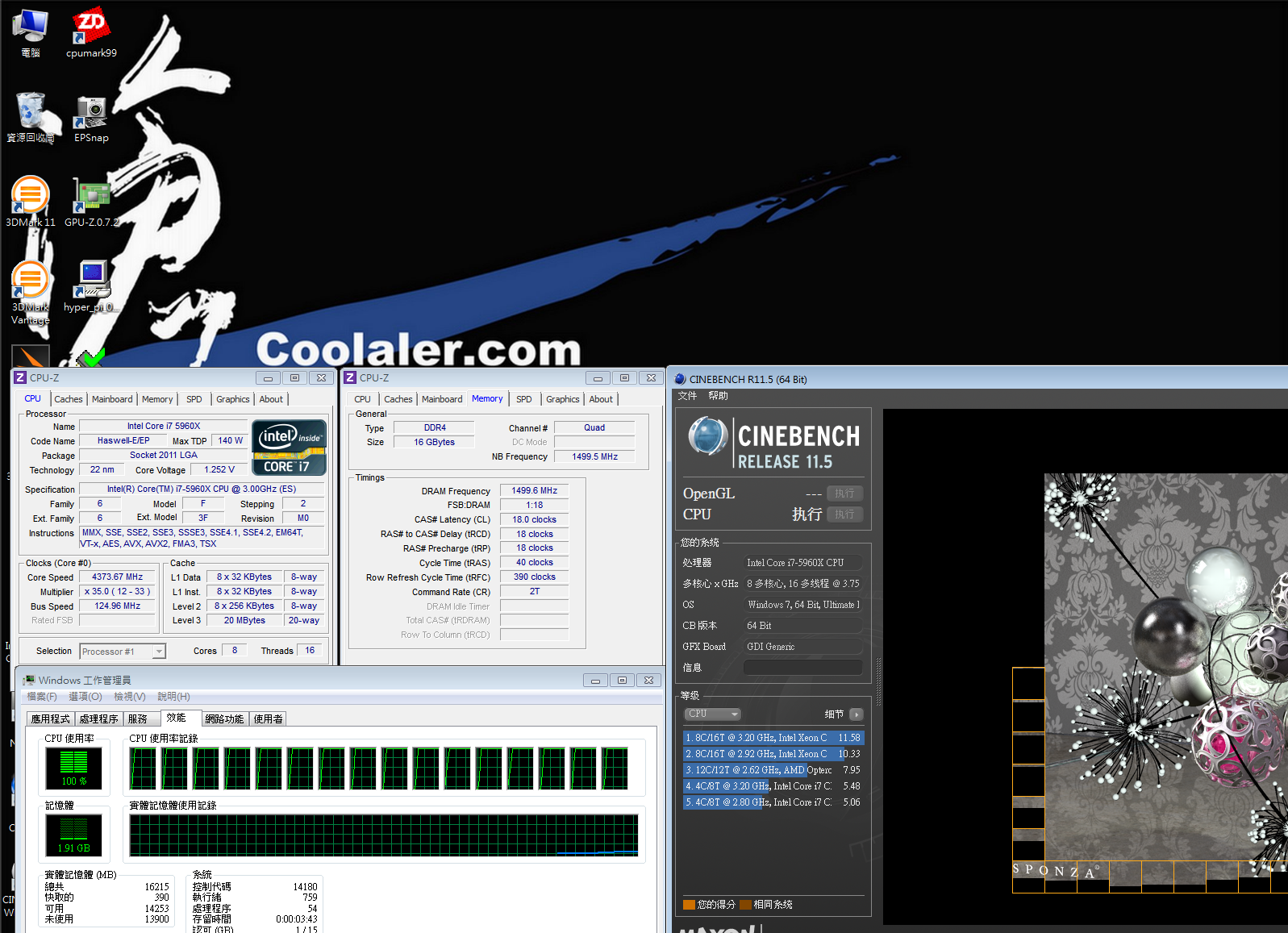Open the View menu in Task Manager
Viewport: 1288px width, 933px height.
point(130,697)
